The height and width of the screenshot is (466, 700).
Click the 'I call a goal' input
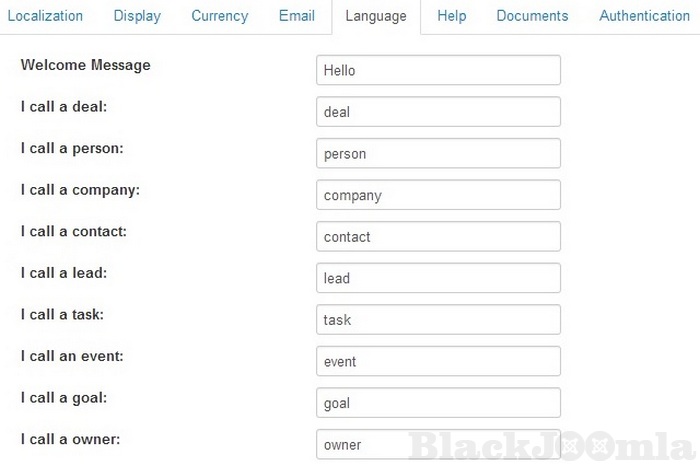(x=438, y=403)
